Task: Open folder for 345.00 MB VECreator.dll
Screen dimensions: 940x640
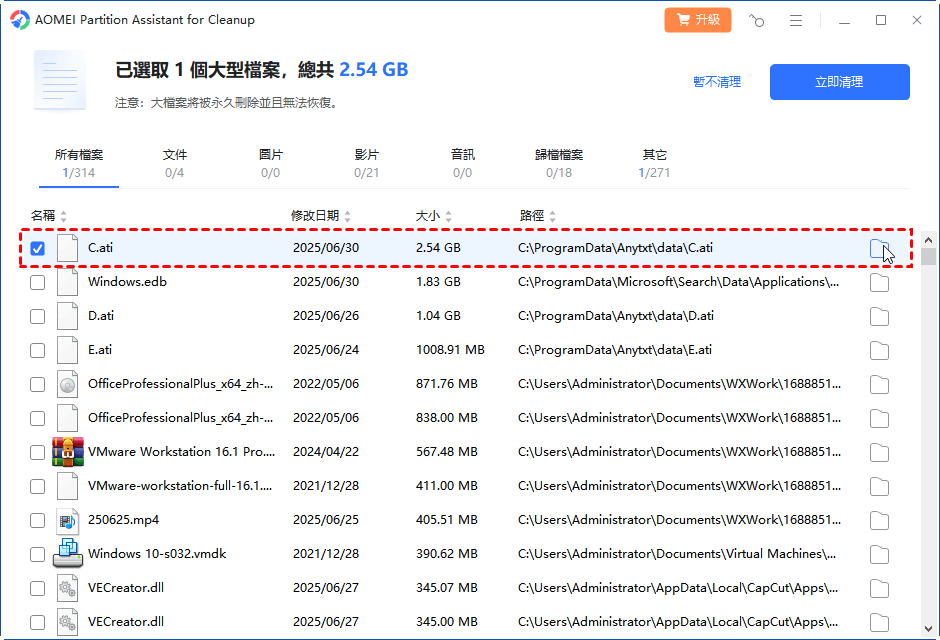Action: click(879, 623)
